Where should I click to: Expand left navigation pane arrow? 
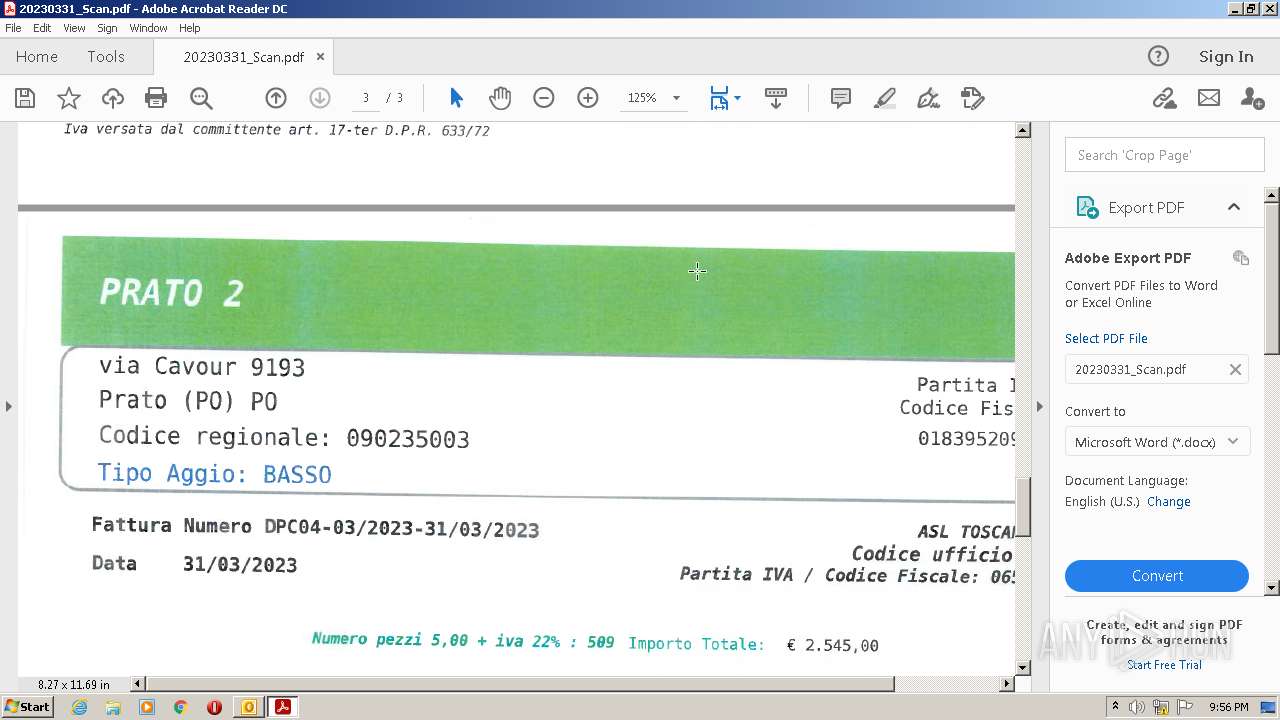9,406
